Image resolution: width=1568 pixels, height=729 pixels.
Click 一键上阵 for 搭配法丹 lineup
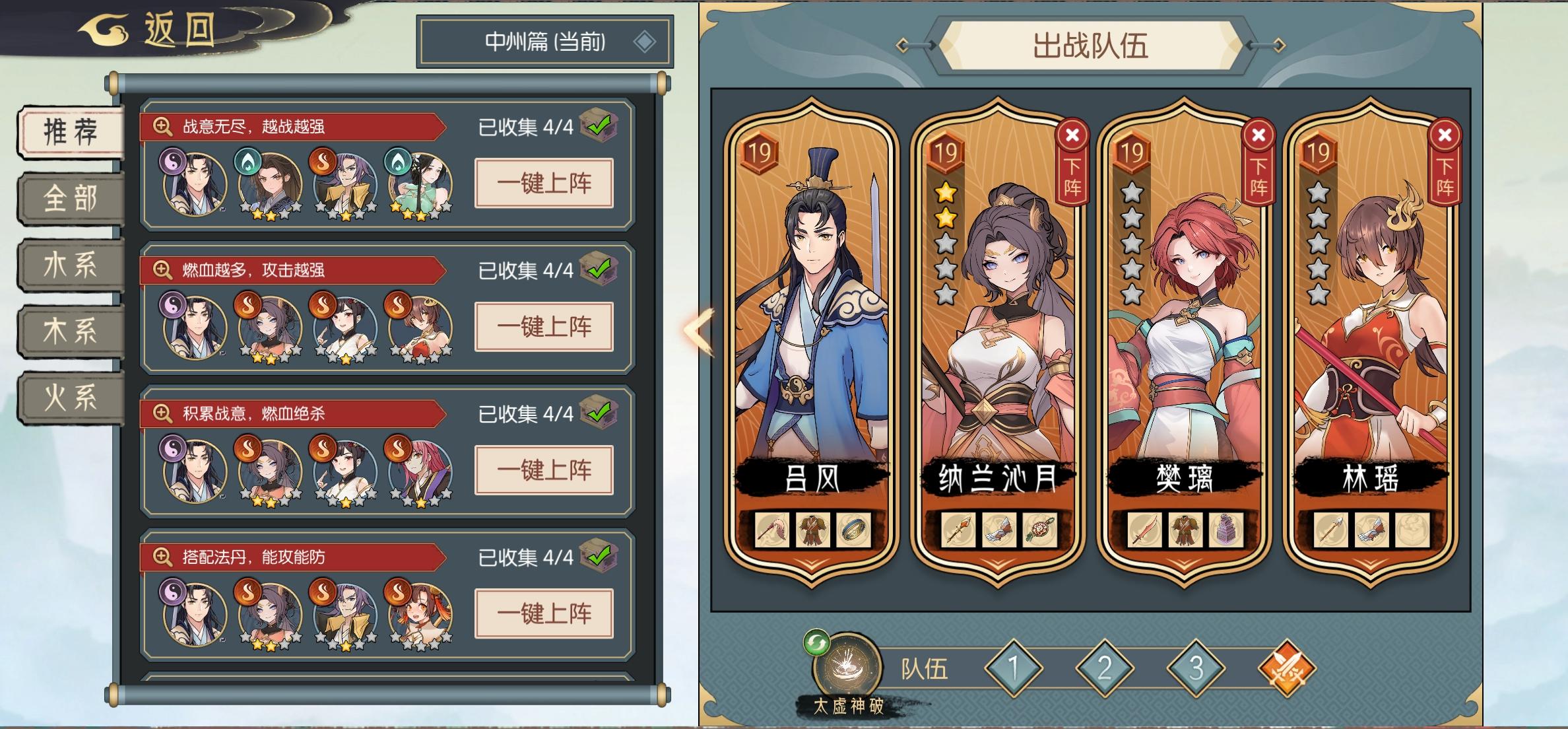pyautogui.click(x=544, y=614)
